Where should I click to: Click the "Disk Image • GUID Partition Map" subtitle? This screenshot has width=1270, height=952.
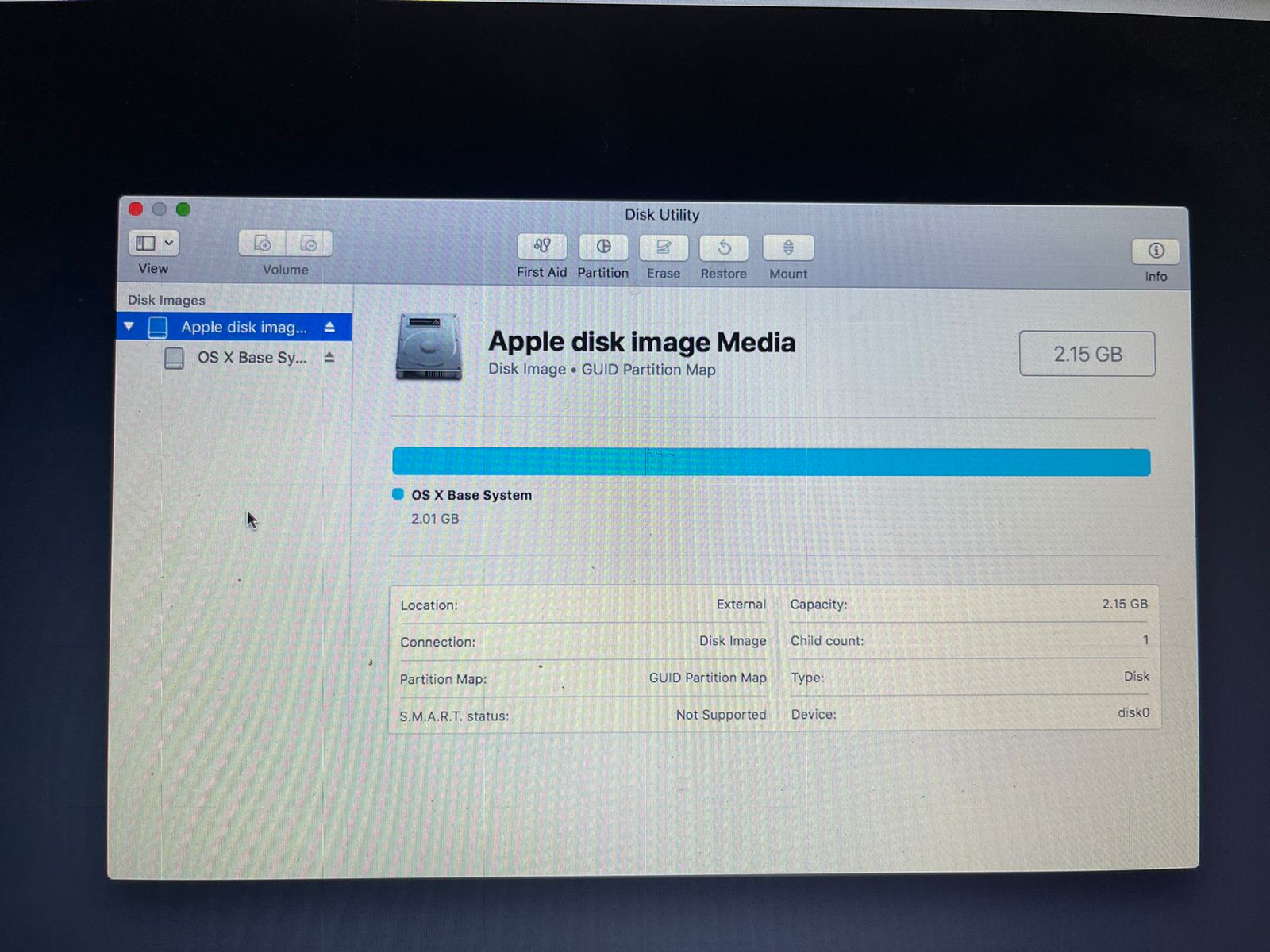pyautogui.click(x=602, y=370)
